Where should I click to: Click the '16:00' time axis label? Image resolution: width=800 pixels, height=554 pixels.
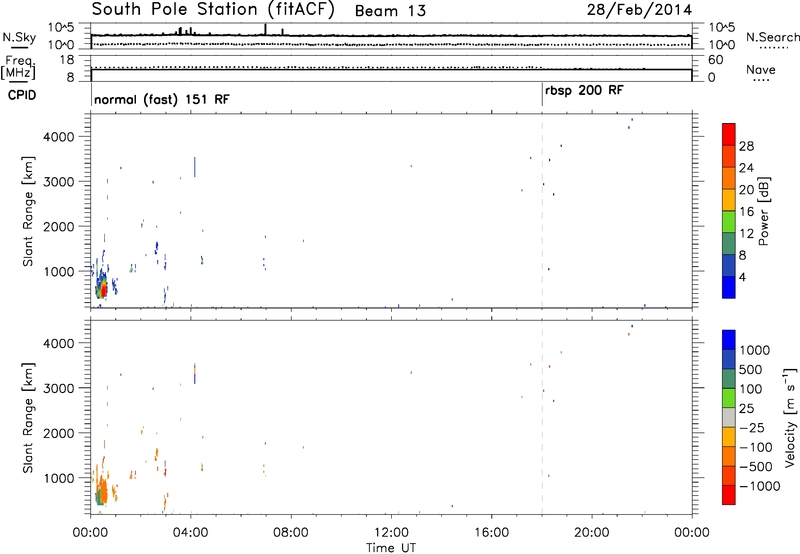(491, 533)
